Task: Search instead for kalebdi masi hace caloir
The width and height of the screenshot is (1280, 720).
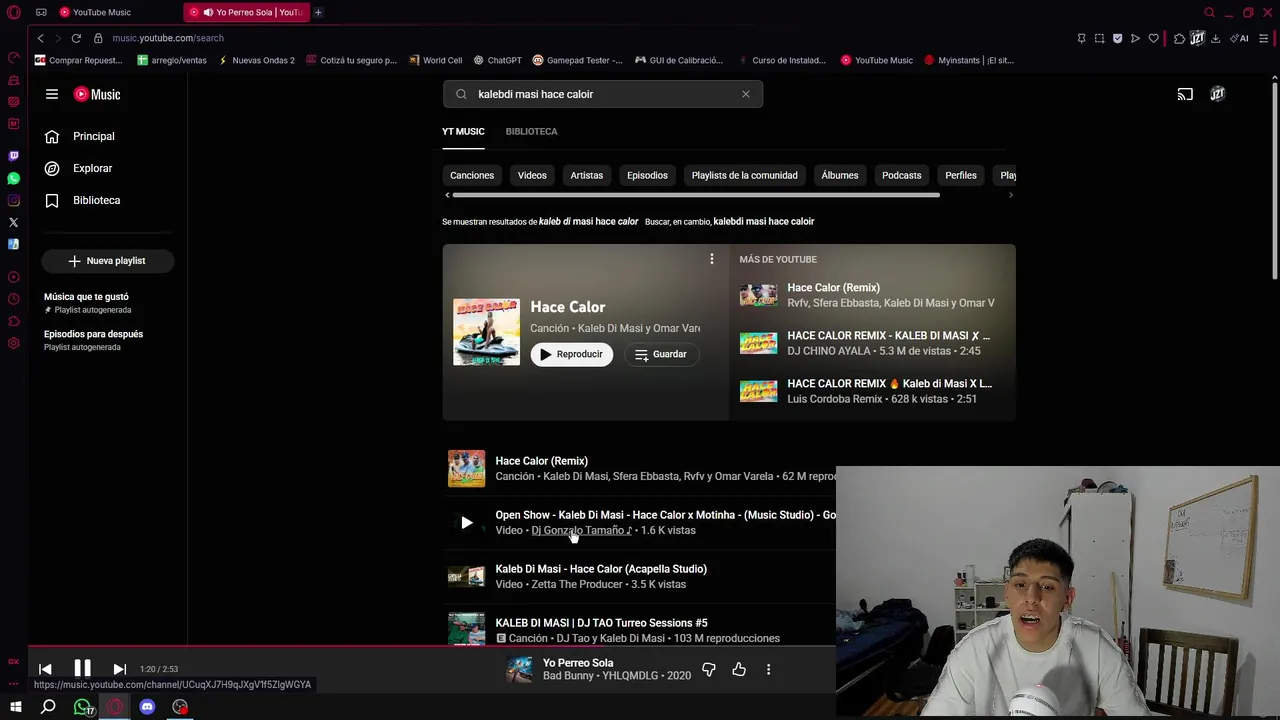Action: [764, 221]
